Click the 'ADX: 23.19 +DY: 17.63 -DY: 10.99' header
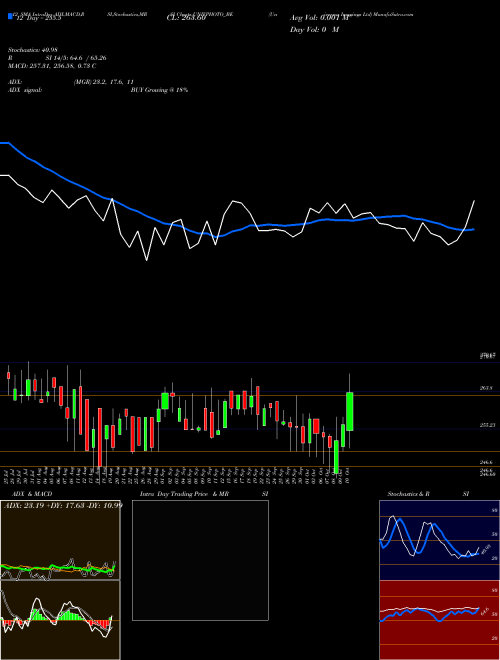The height and width of the screenshot is (660, 500). pyautogui.click(x=63, y=505)
